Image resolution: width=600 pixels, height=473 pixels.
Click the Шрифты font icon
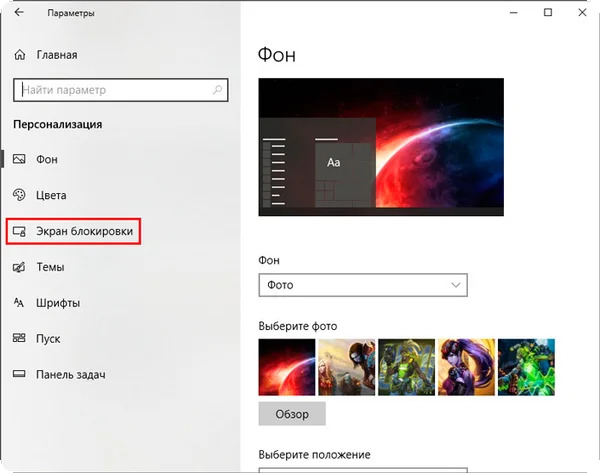(19, 303)
